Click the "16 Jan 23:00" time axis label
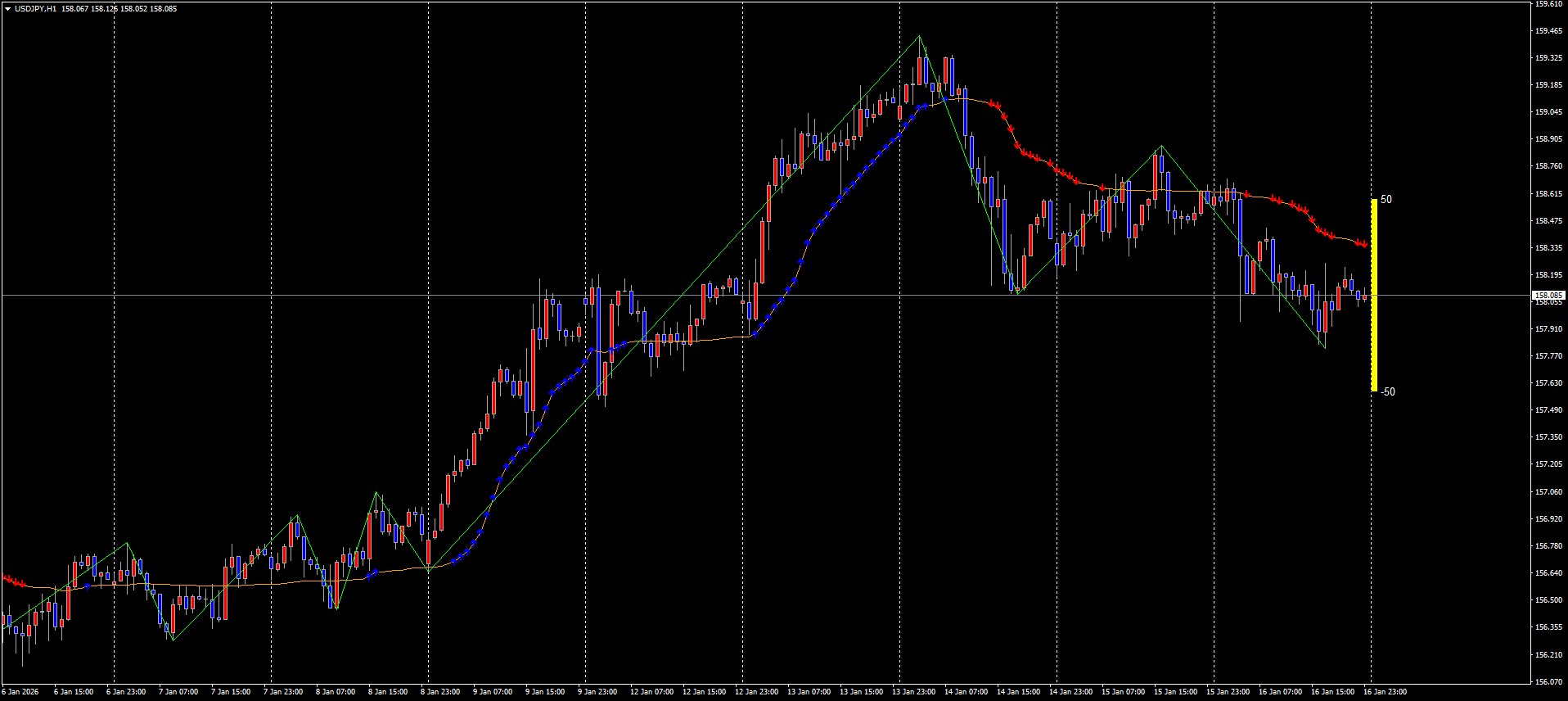Image resolution: width=1568 pixels, height=701 pixels. pos(1385,692)
